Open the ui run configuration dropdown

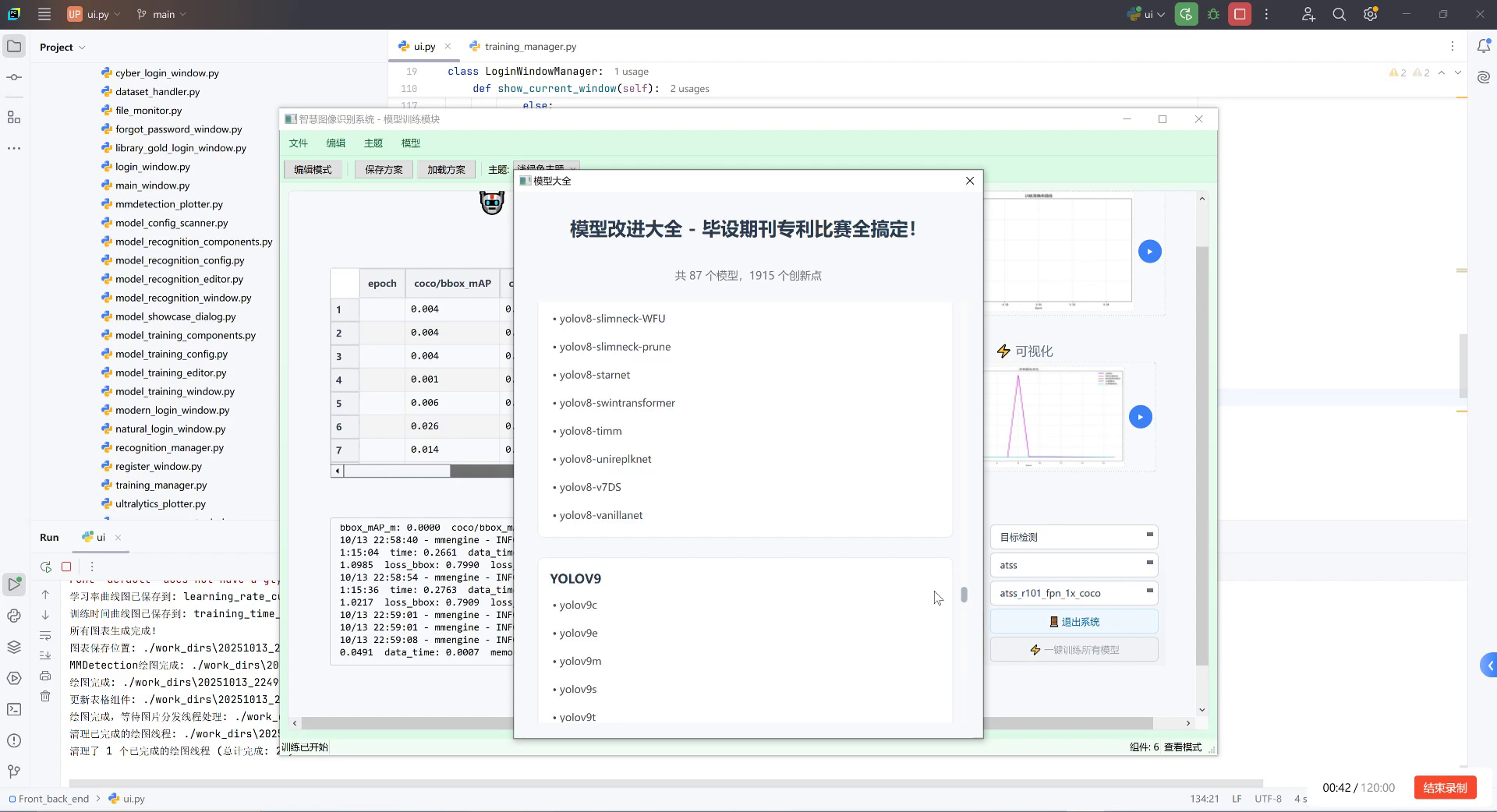pos(1146,14)
